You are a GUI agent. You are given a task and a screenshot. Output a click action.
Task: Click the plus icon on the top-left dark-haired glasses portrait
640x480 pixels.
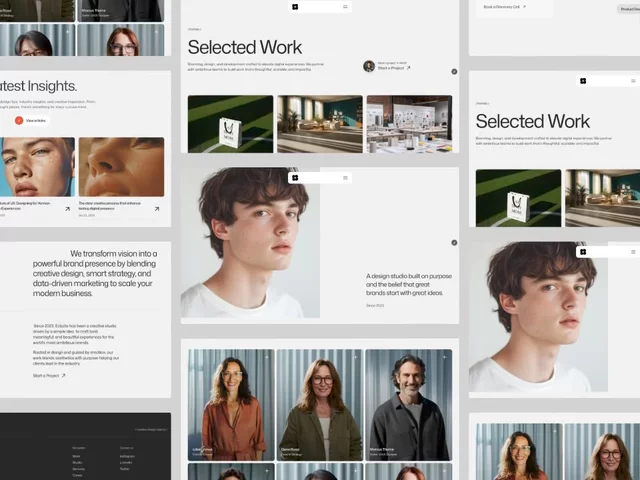point(68,31)
